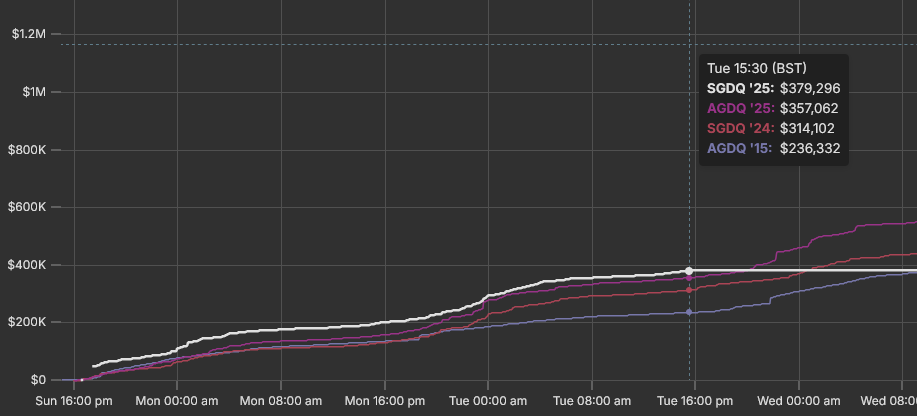Click the $200K y-axis label
Screen dimensions: 917x416
tap(27, 322)
